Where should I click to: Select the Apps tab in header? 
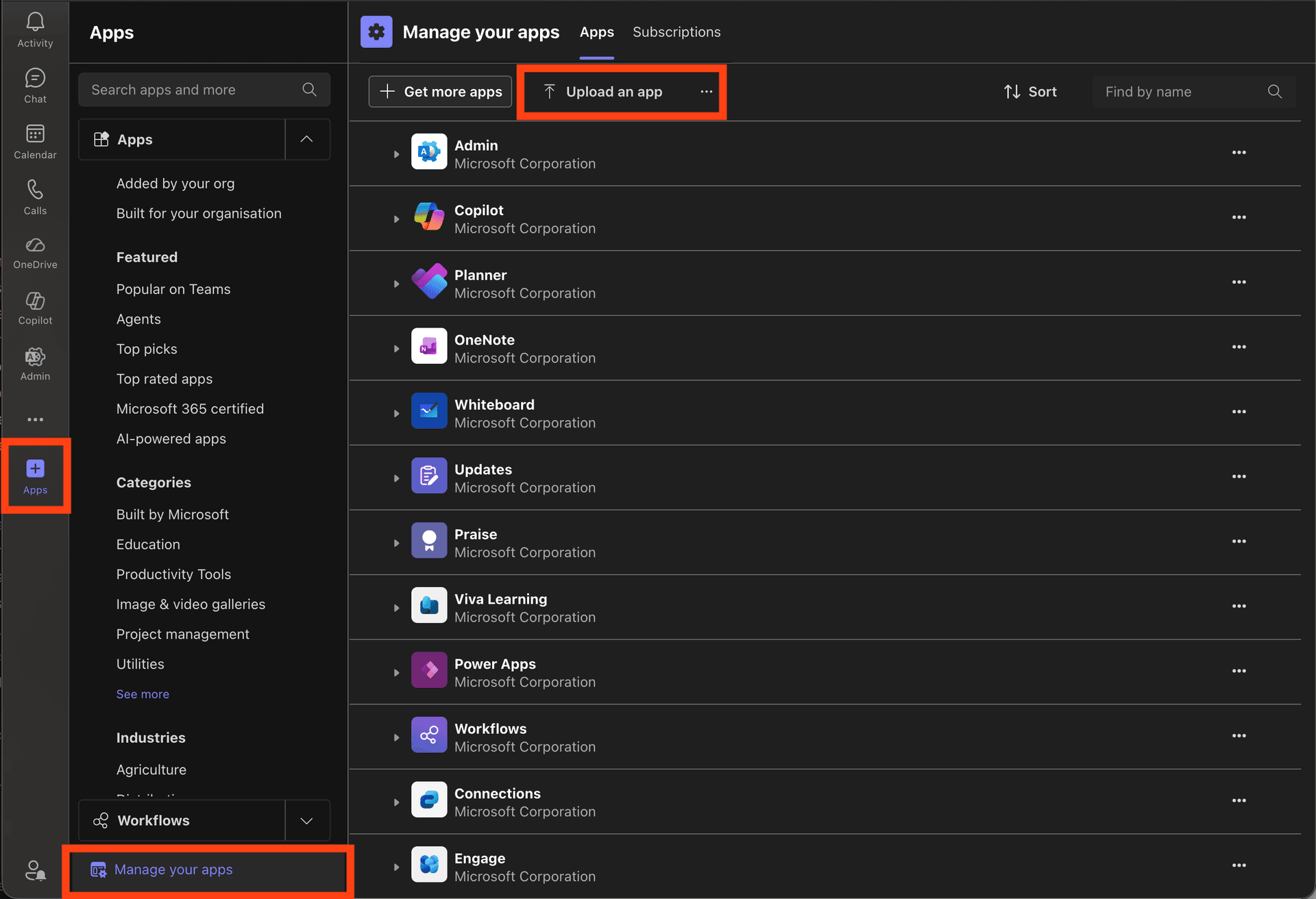pyautogui.click(x=596, y=32)
